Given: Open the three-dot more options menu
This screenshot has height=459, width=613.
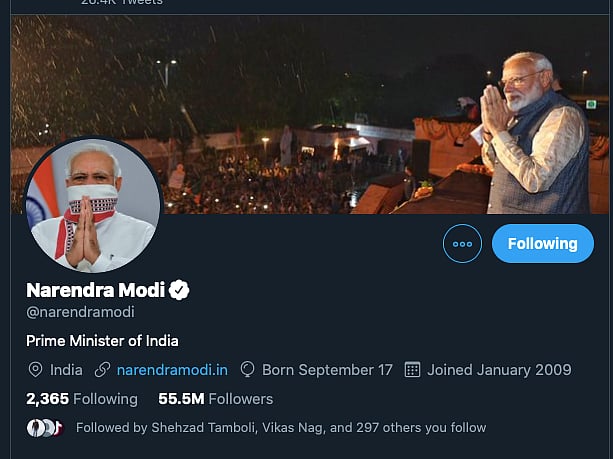Looking at the screenshot, I should pos(462,243).
